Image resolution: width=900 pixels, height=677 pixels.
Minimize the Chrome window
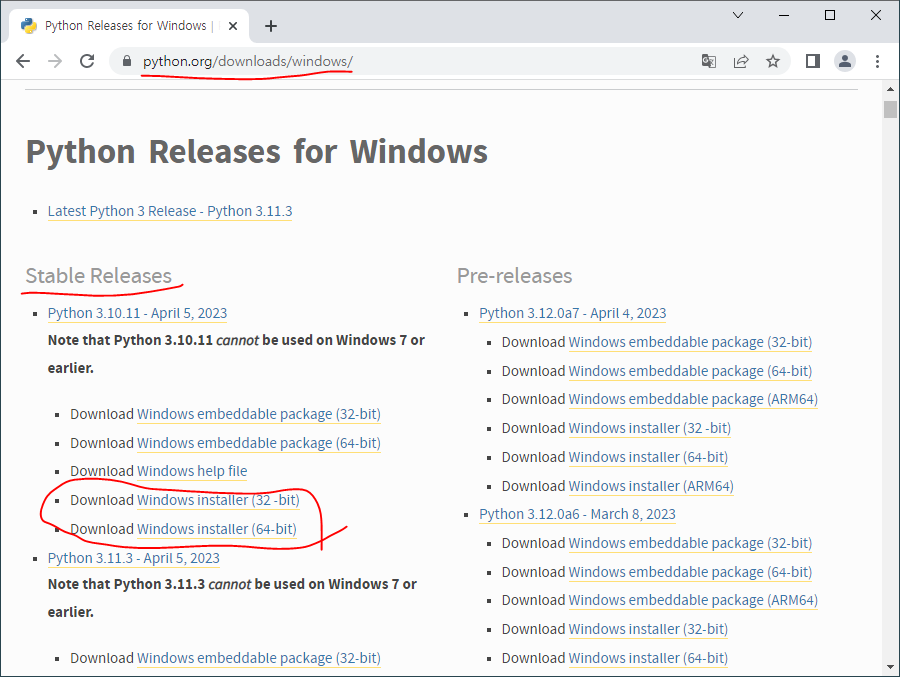784,15
